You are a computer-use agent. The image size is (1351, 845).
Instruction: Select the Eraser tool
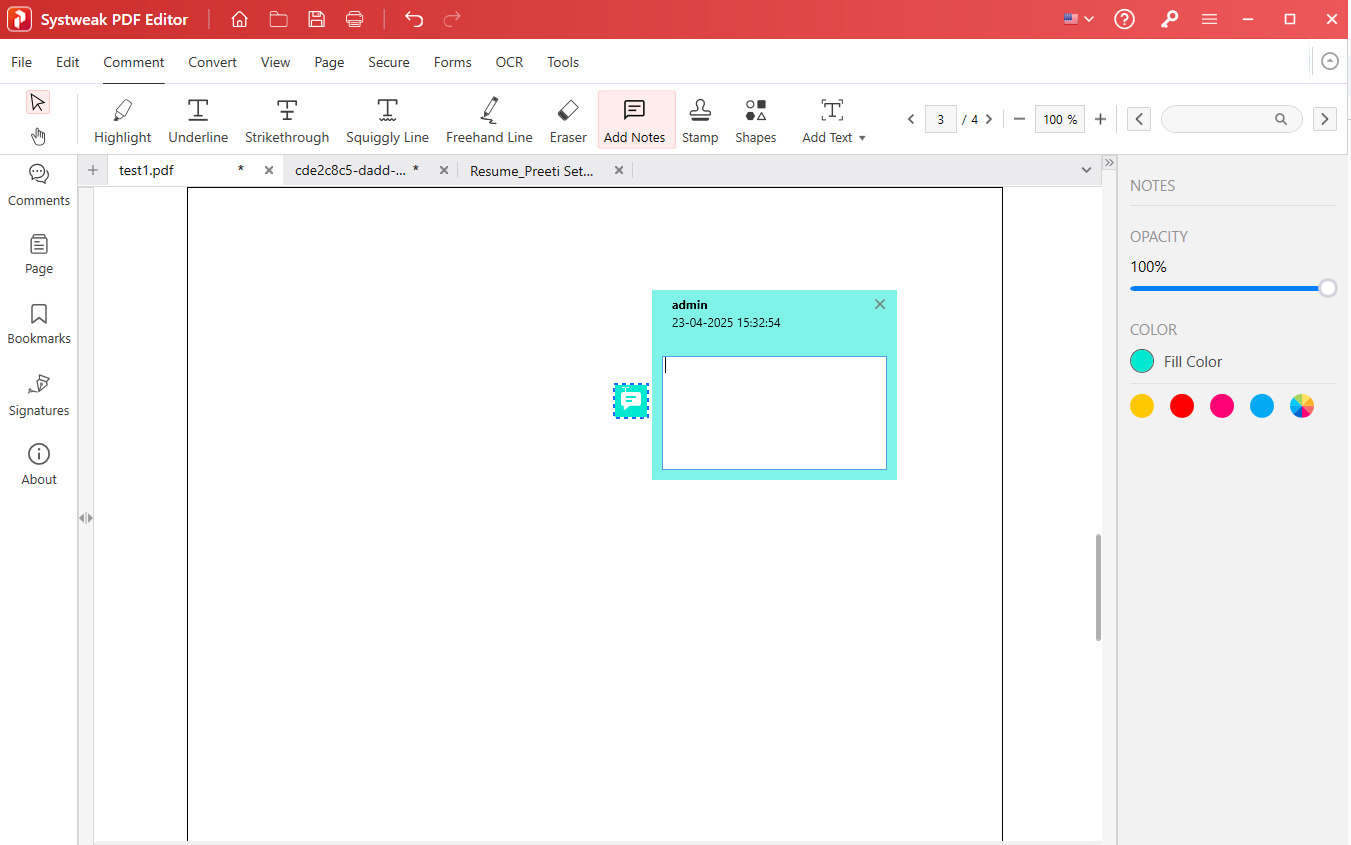(568, 120)
